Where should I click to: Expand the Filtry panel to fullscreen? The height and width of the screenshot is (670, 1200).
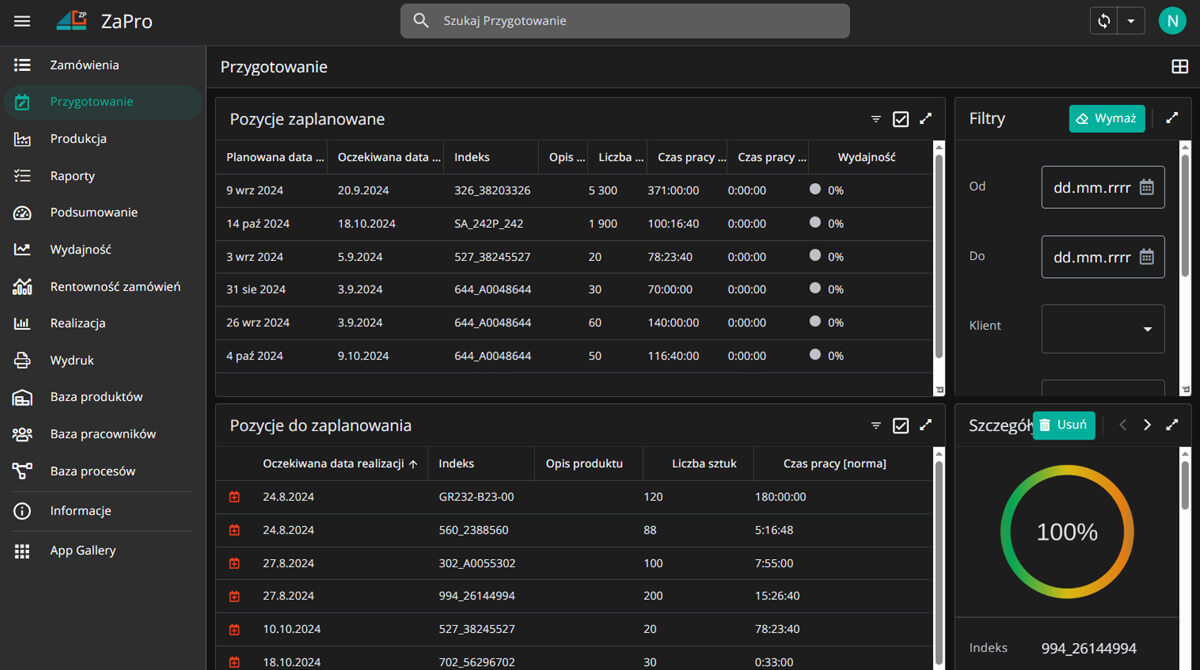(1172, 118)
